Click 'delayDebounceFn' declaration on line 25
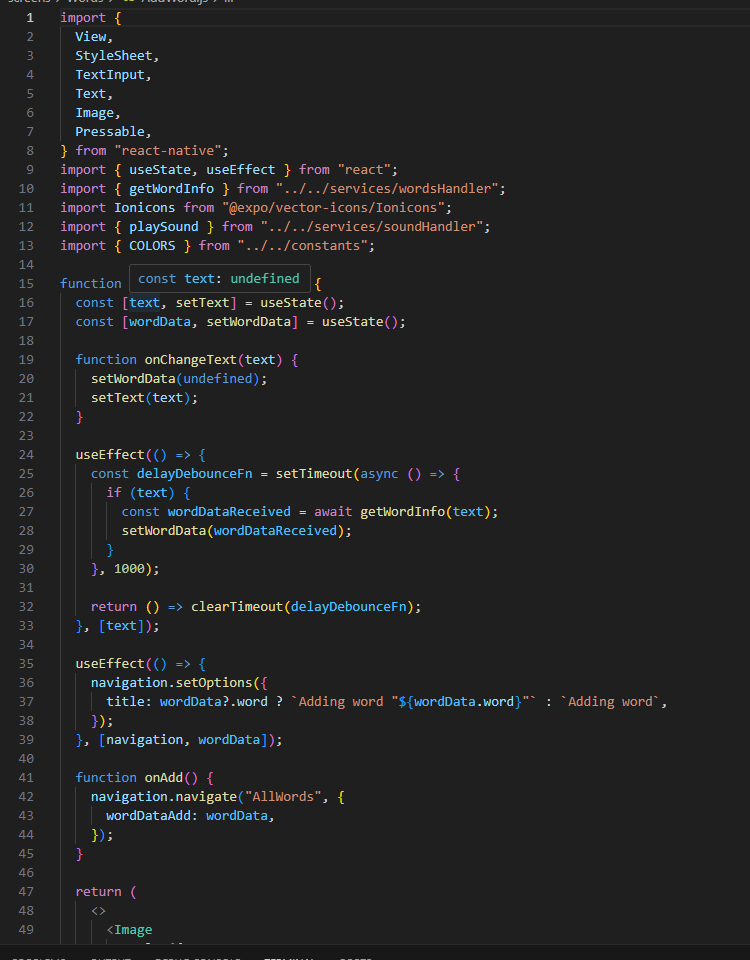The width and height of the screenshot is (750, 960). (x=194, y=473)
